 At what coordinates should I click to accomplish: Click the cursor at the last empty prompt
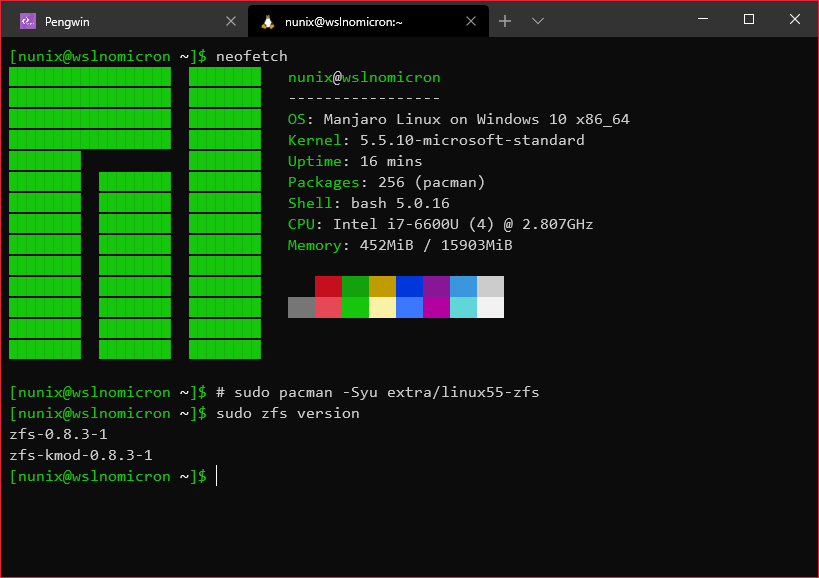coord(217,476)
